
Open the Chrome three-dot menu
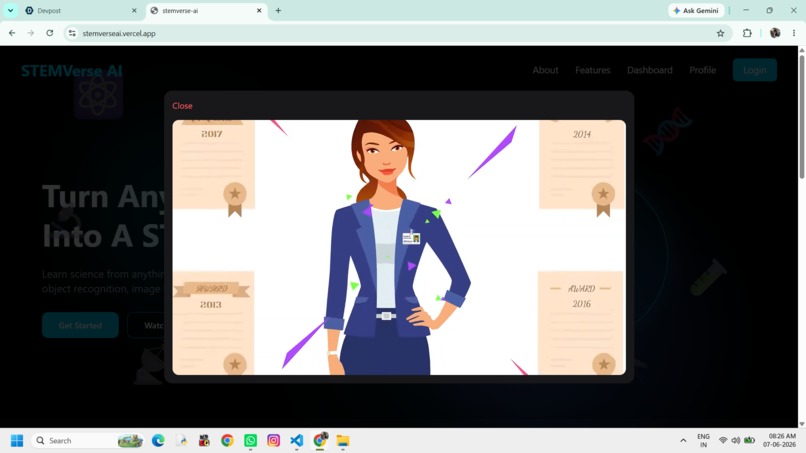pyautogui.click(x=794, y=33)
